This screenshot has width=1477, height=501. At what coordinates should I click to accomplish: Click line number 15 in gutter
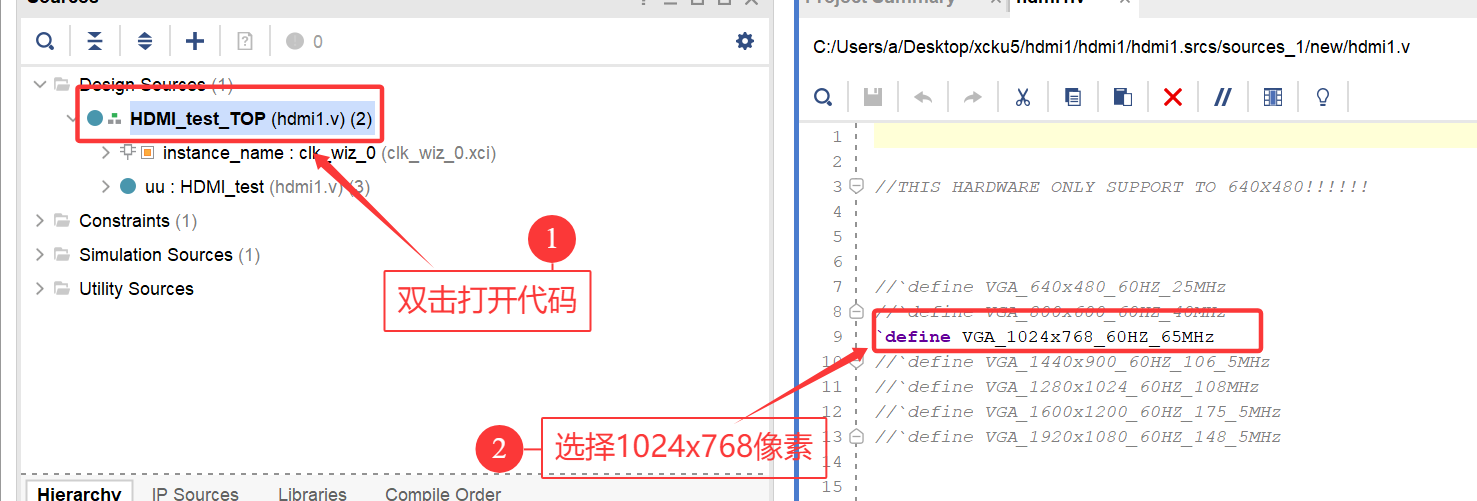click(832, 487)
